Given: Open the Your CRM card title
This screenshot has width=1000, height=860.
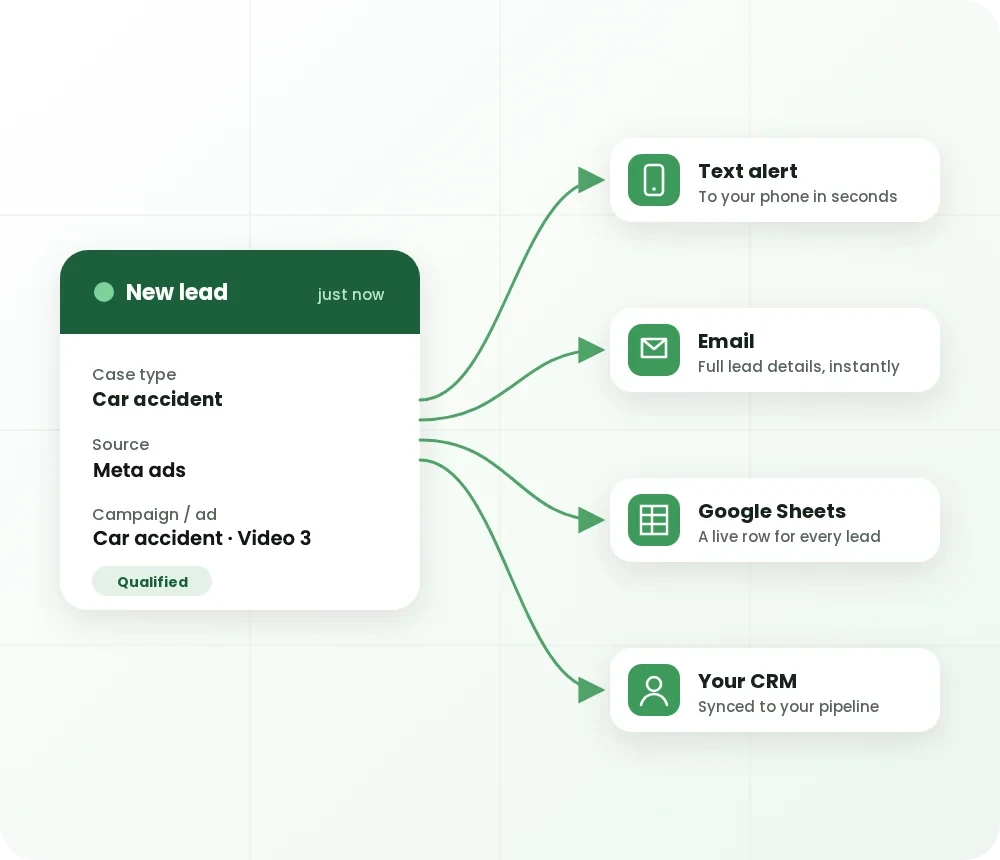Looking at the screenshot, I should [x=747, y=681].
